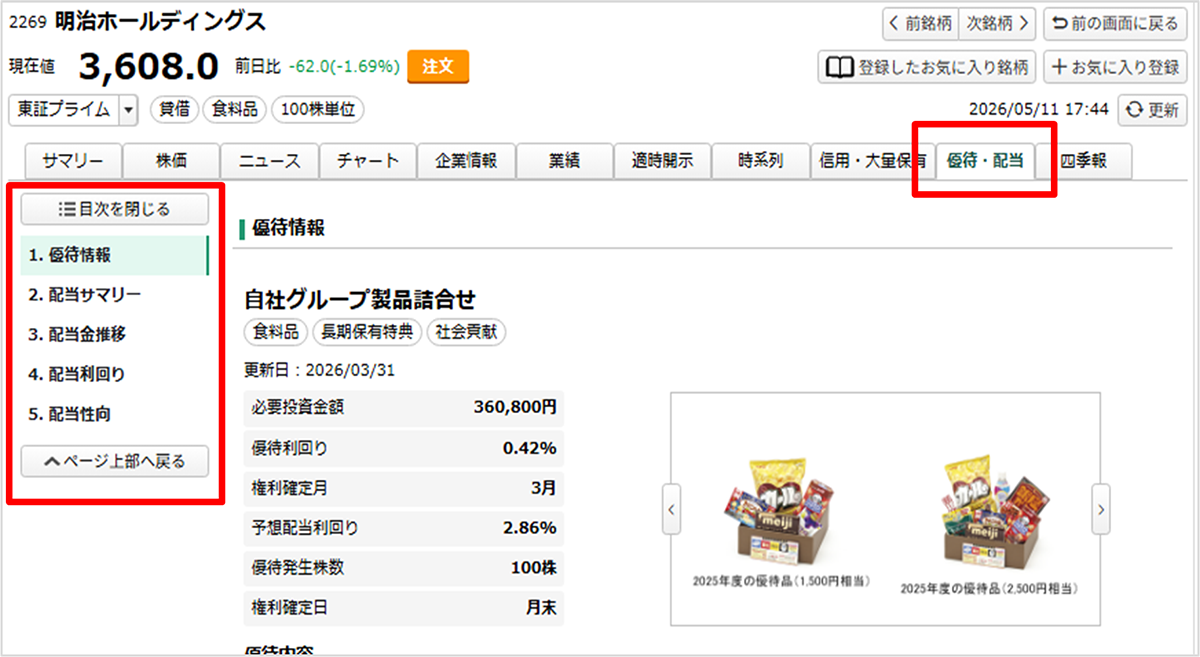Switch to the 適時開示 tab
This screenshot has width=1200, height=657.
662,161
